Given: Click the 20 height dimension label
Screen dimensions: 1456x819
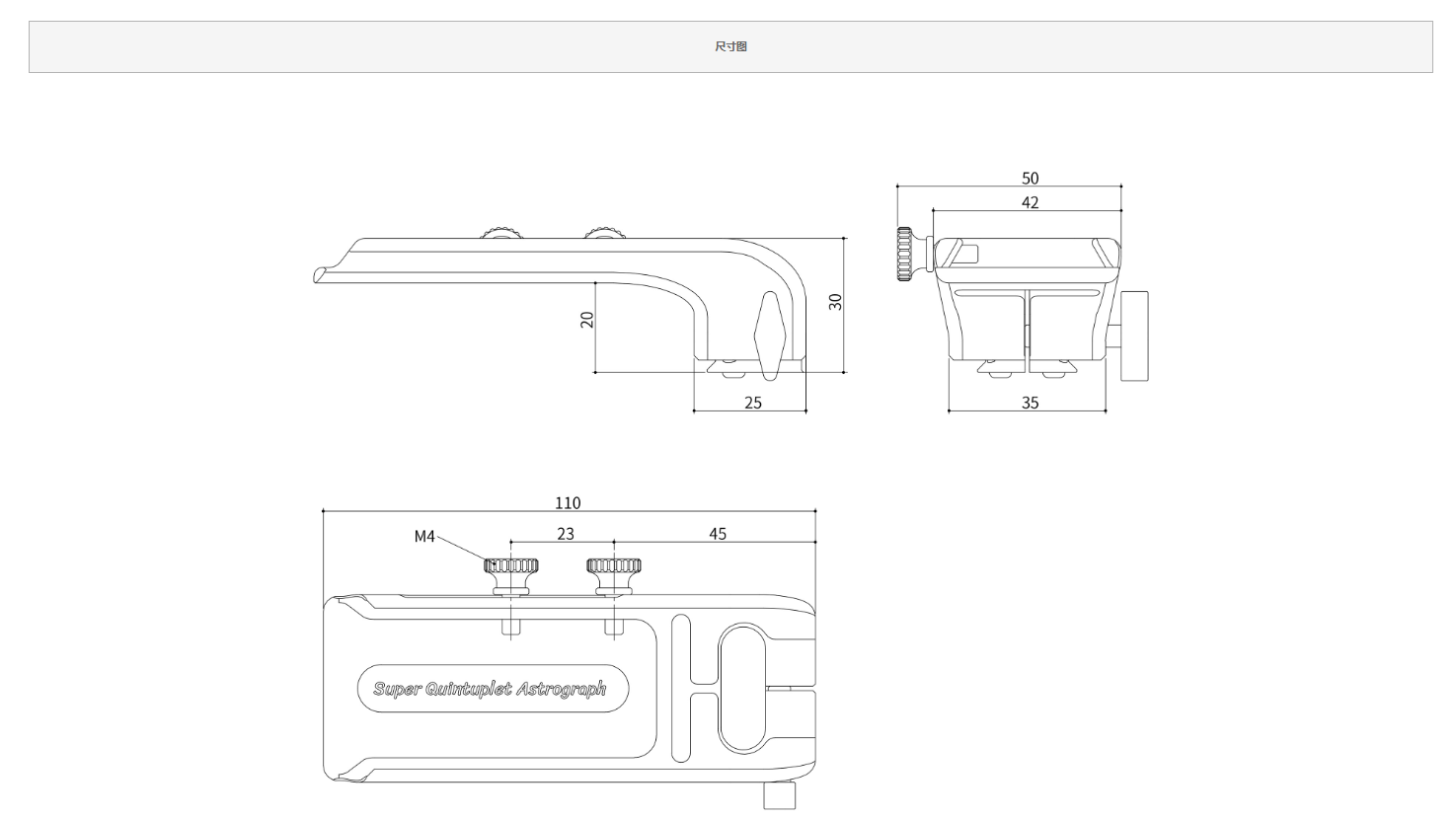Looking at the screenshot, I should coord(587,319).
